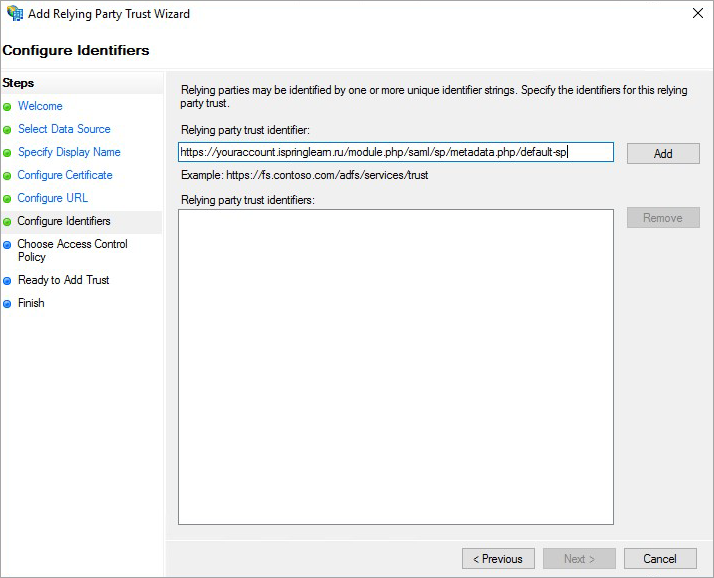This screenshot has width=714, height=578.
Task: Click blue bullet beside Choose Access Control Policy
Action: [7, 245]
